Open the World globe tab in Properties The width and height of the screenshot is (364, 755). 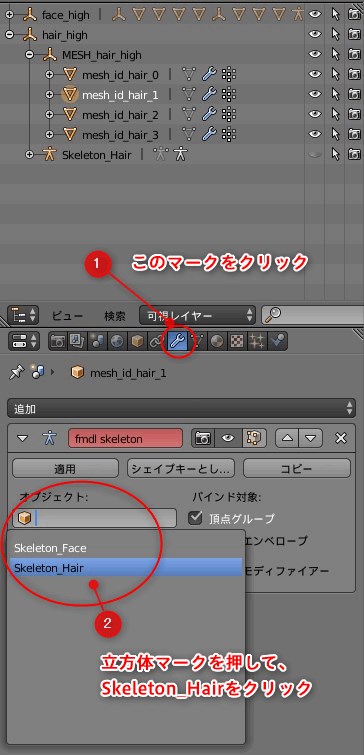tap(117, 341)
